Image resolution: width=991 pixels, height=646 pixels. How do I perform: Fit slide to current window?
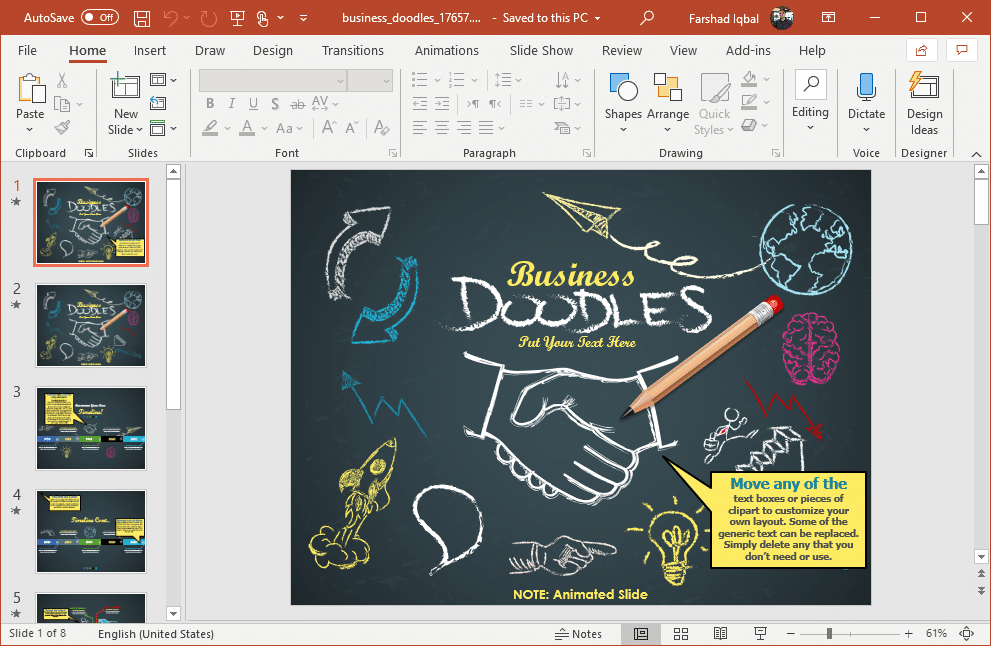coord(967,634)
